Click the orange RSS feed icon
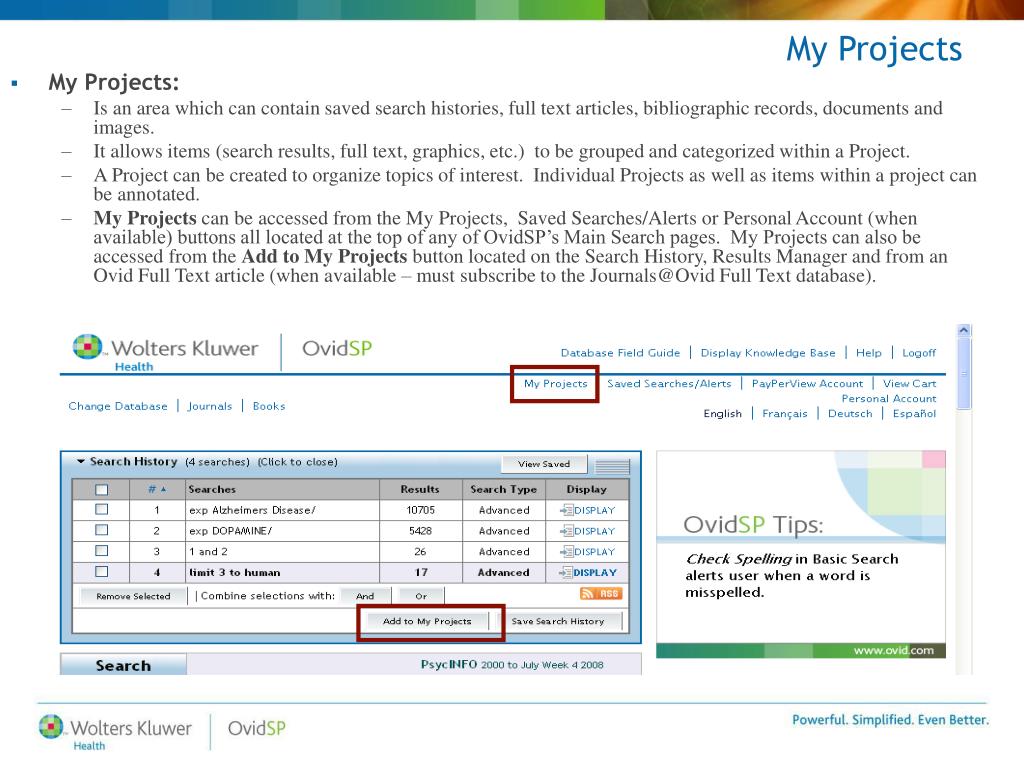1024x768 pixels. [601, 594]
